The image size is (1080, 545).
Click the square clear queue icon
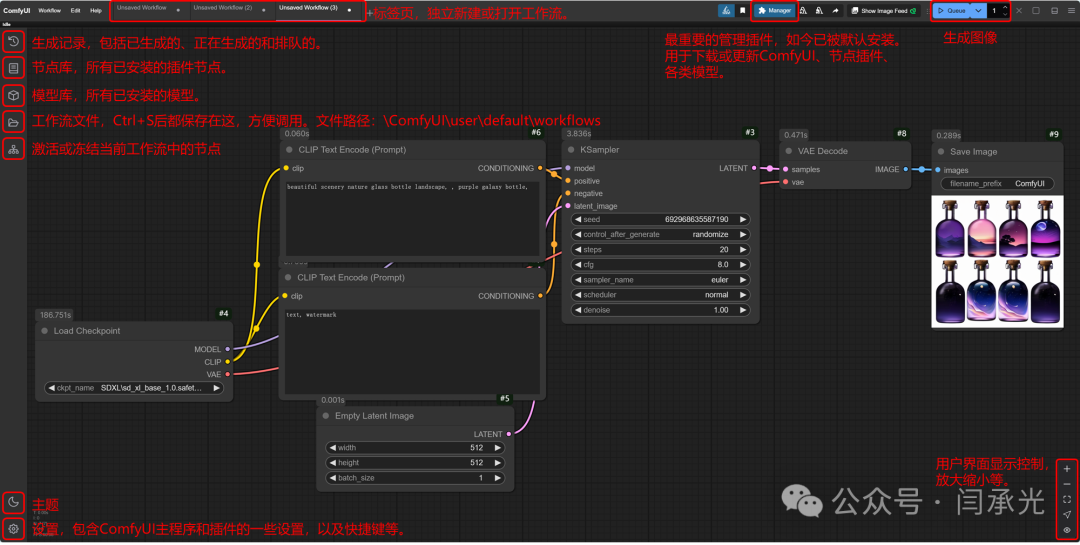point(1035,10)
